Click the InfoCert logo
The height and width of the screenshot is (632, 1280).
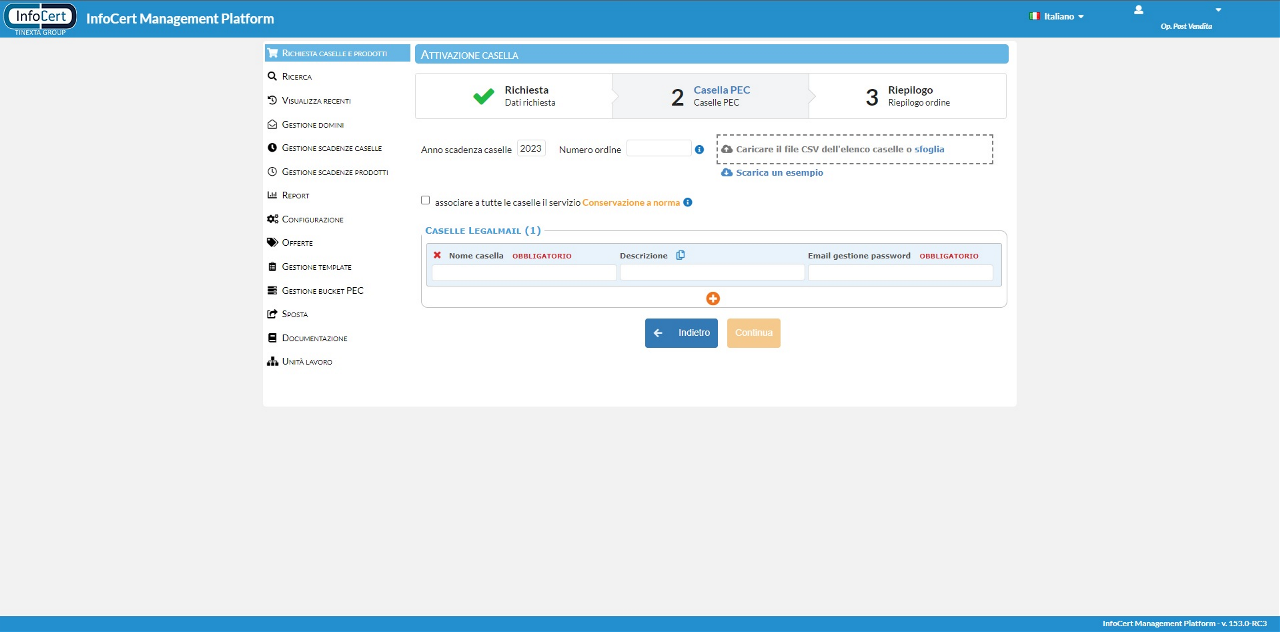pos(41,18)
